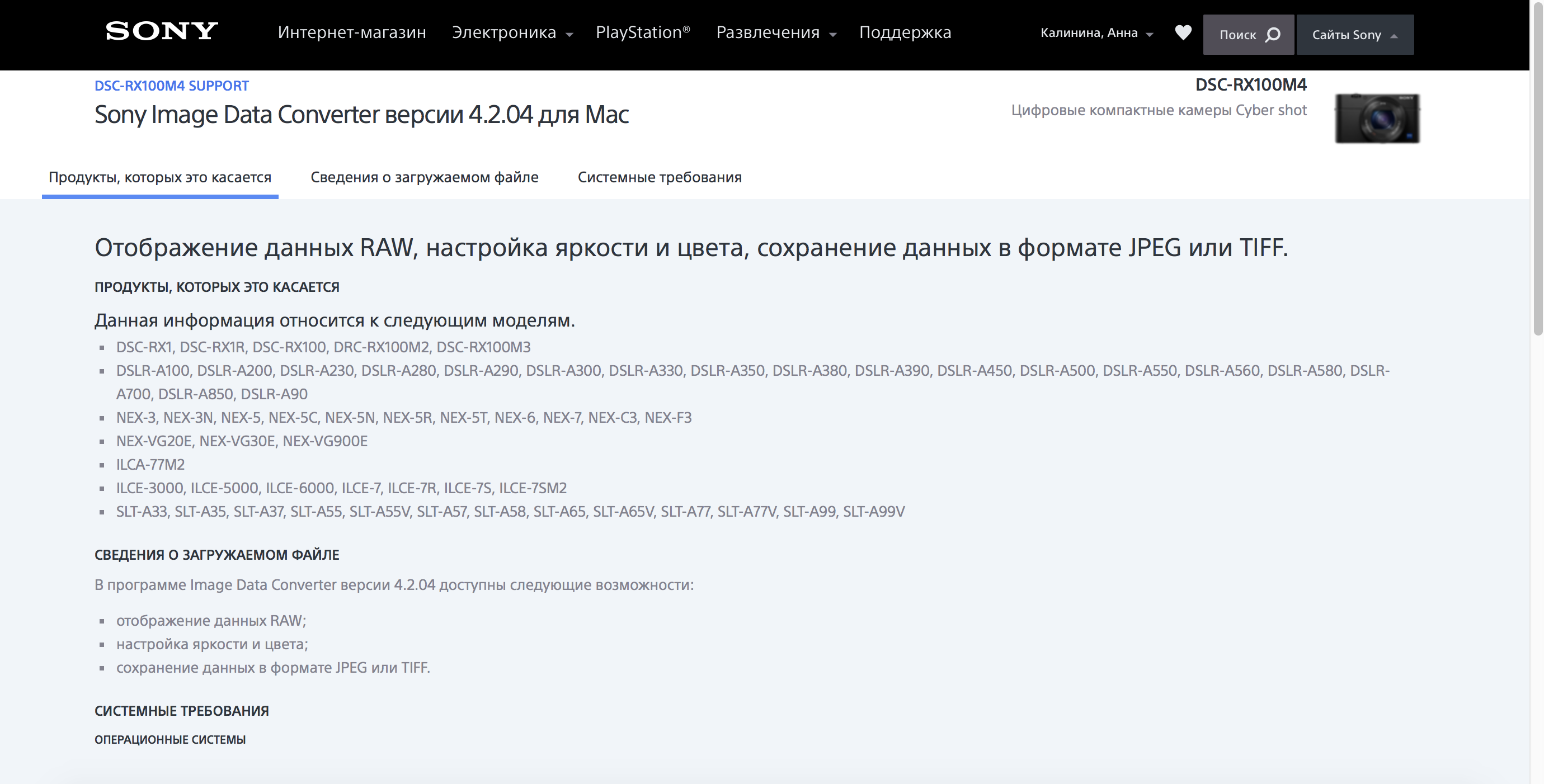Screen dimensions: 1544x784
Task: Switch to the Сведения о загружаемом файле tab
Action: tap(425, 177)
